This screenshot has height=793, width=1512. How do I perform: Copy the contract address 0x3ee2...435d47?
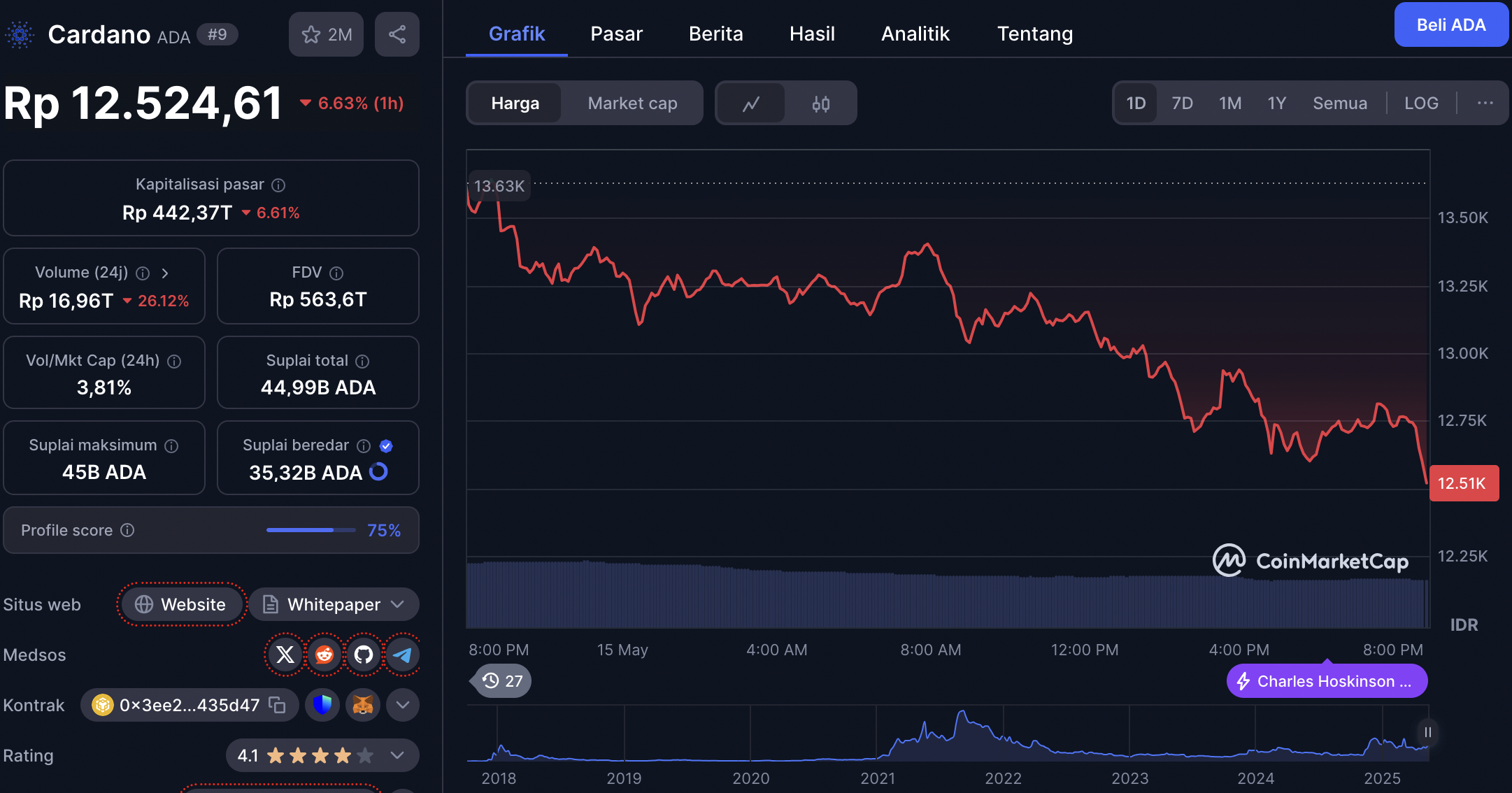tap(278, 705)
